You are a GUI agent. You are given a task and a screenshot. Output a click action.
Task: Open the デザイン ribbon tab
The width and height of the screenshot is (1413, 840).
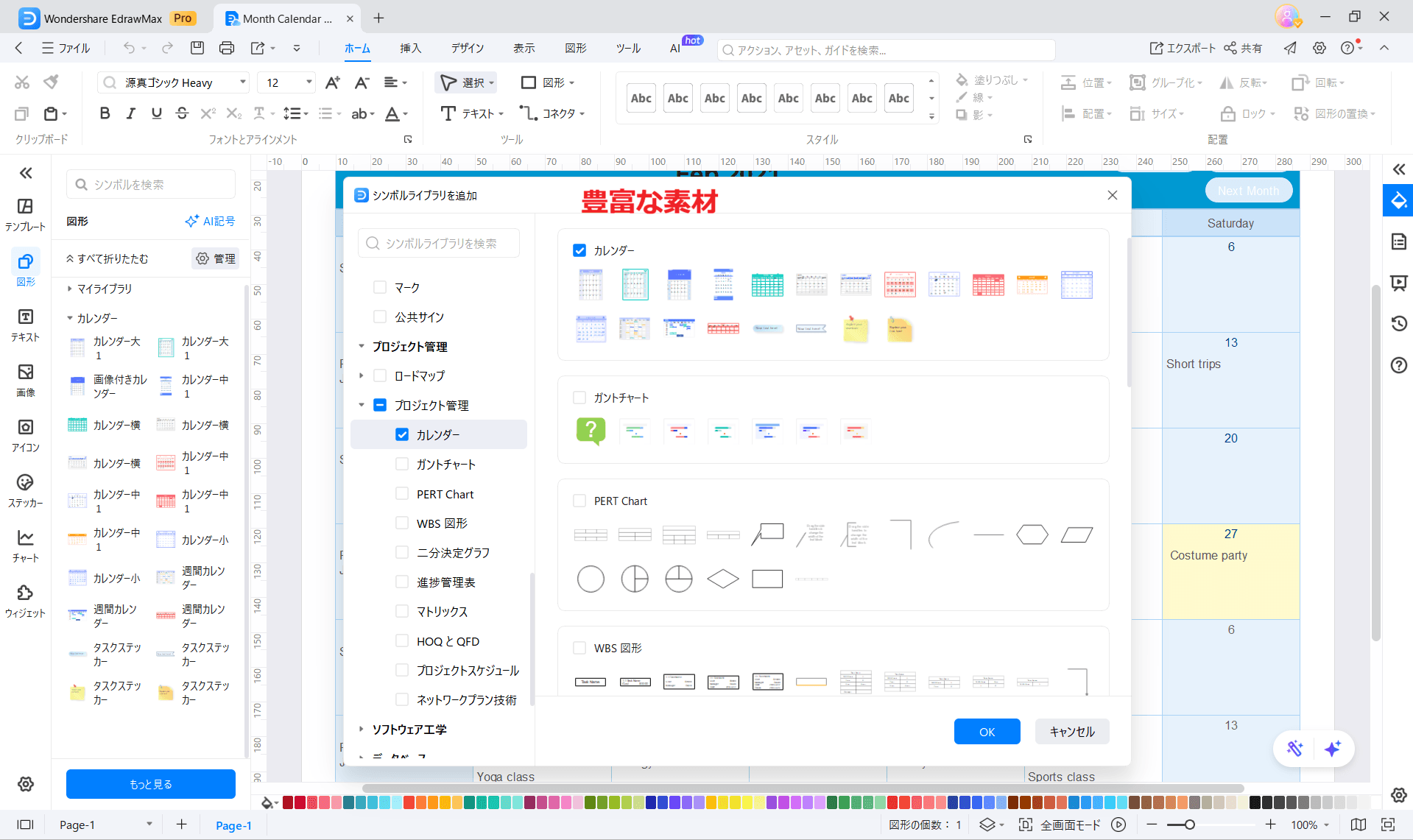467,48
